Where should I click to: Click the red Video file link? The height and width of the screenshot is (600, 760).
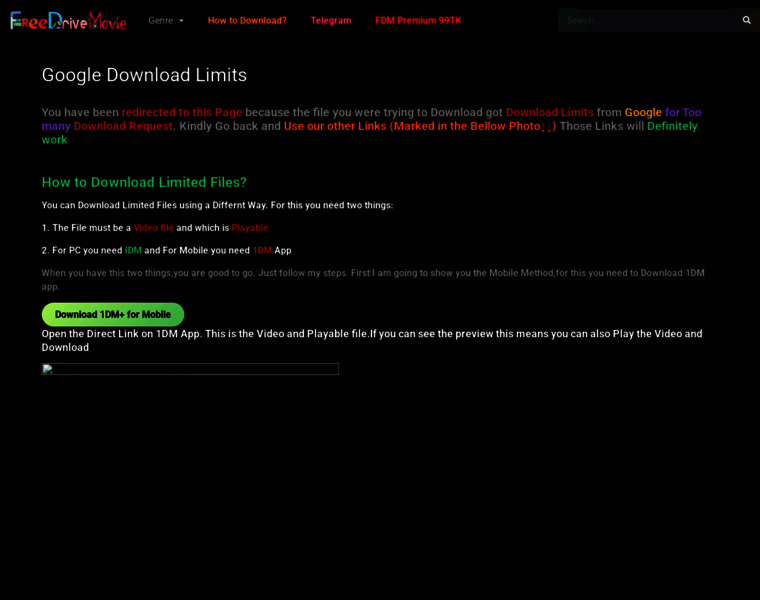tap(153, 228)
